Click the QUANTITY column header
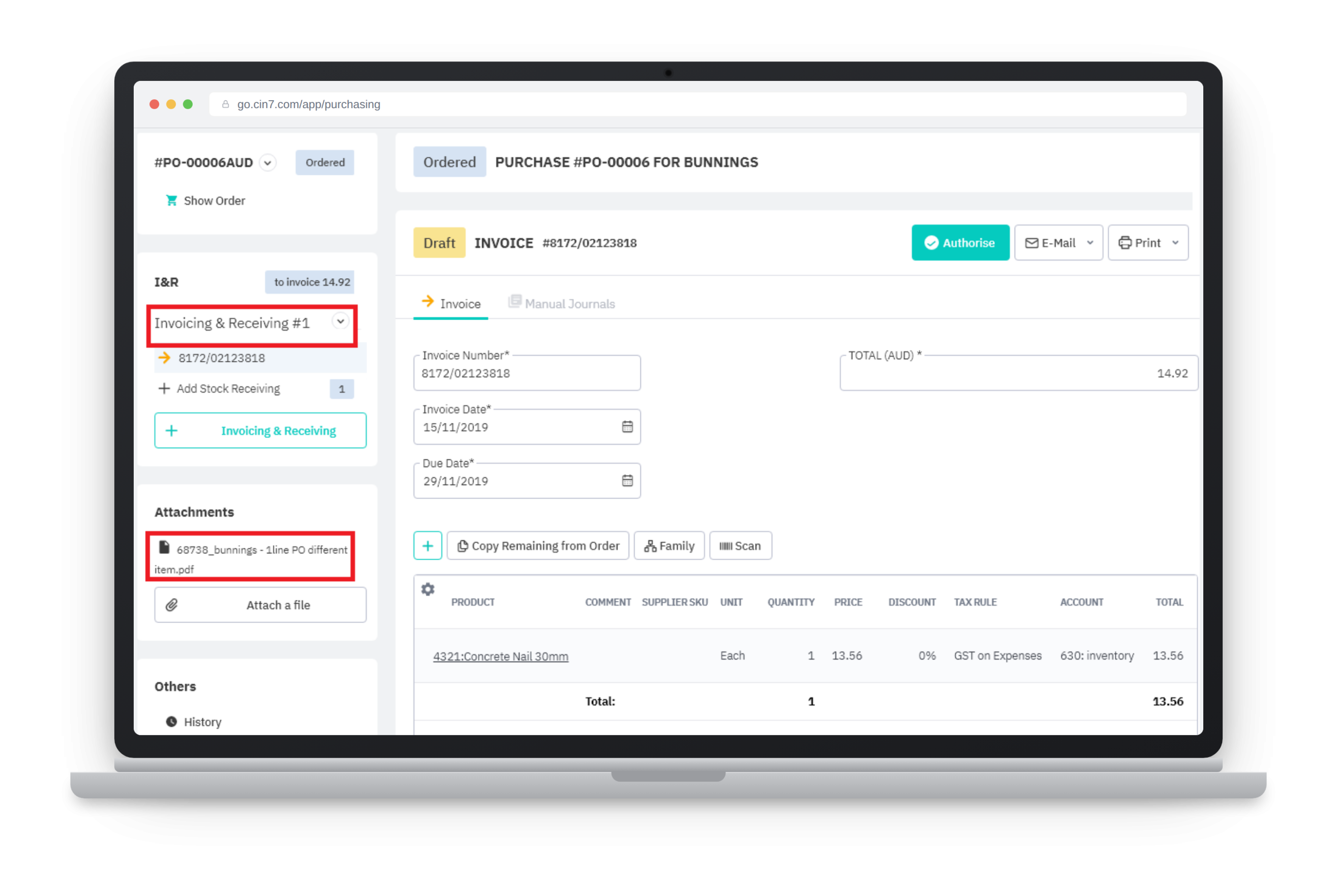This screenshot has width=1337, height=896. (x=791, y=602)
